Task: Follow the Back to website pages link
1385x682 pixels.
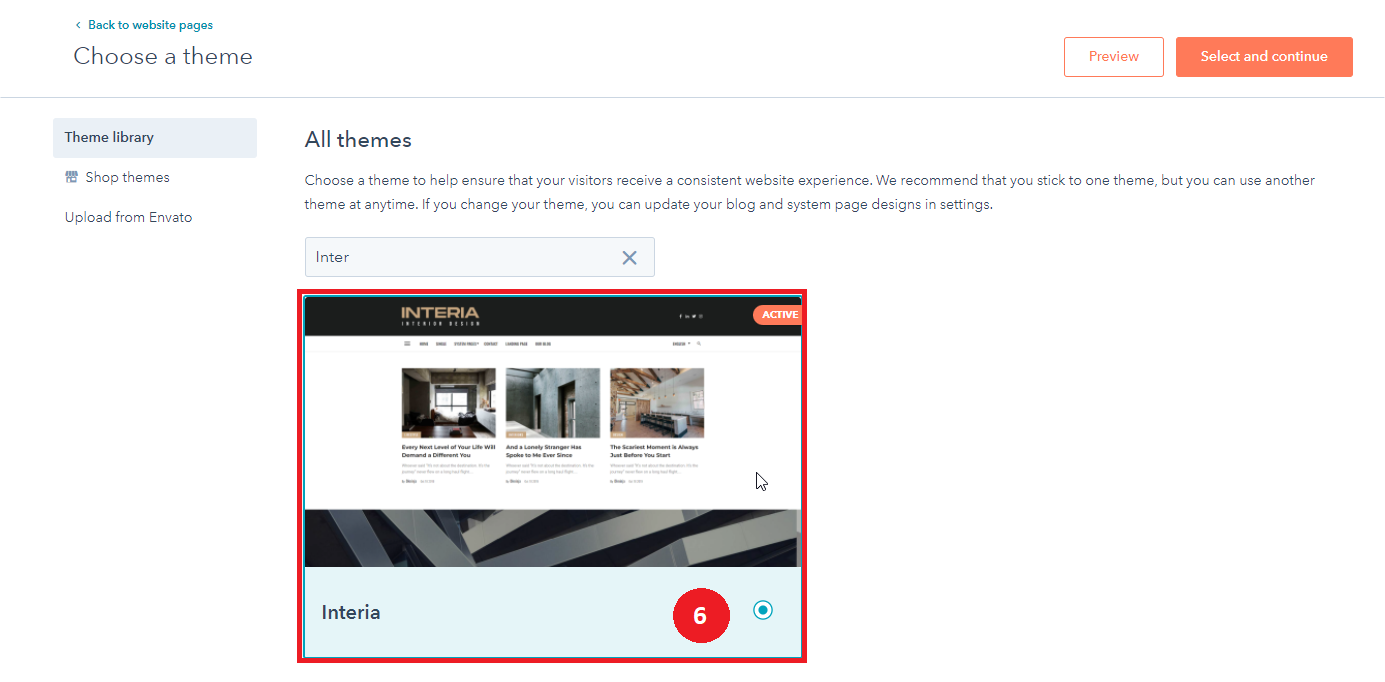Action: click(150, 25)
